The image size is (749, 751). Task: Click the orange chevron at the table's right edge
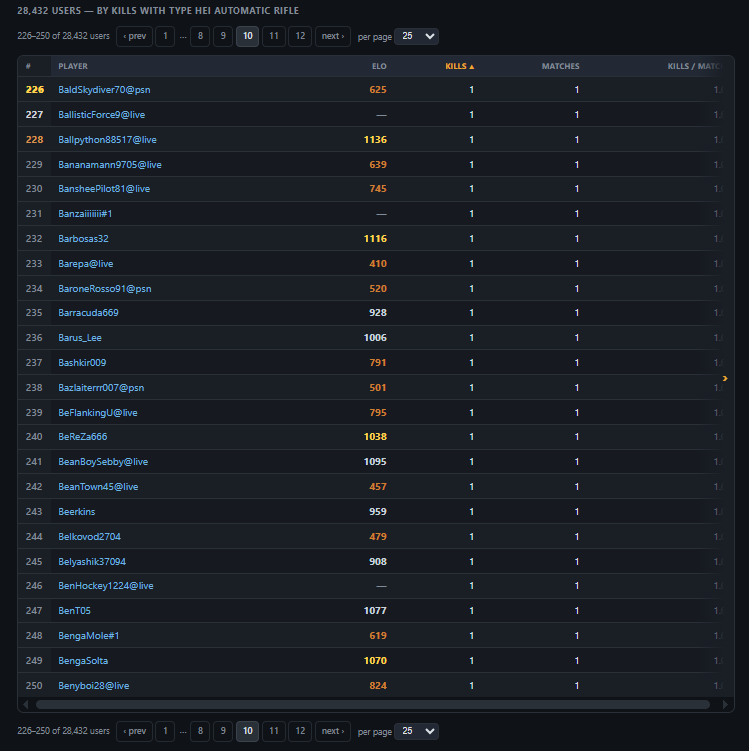[725, 378]
